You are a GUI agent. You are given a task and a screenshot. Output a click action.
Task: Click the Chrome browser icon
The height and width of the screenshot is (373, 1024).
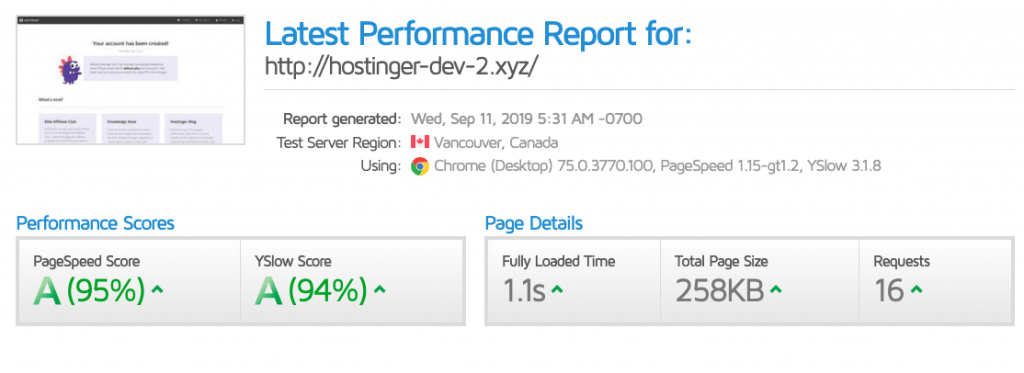point(420,167)
